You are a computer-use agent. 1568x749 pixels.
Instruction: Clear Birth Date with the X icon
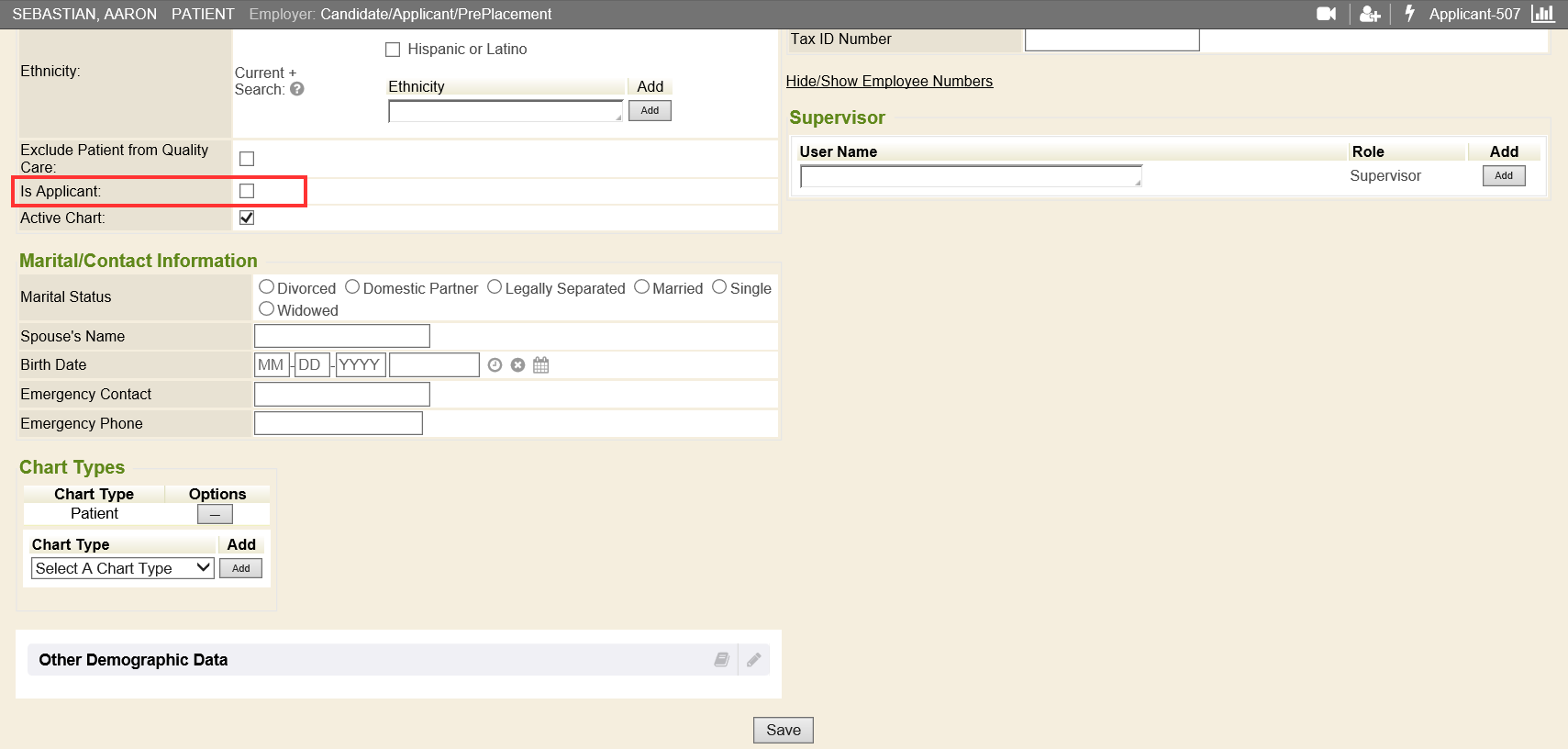pos(517,365)
